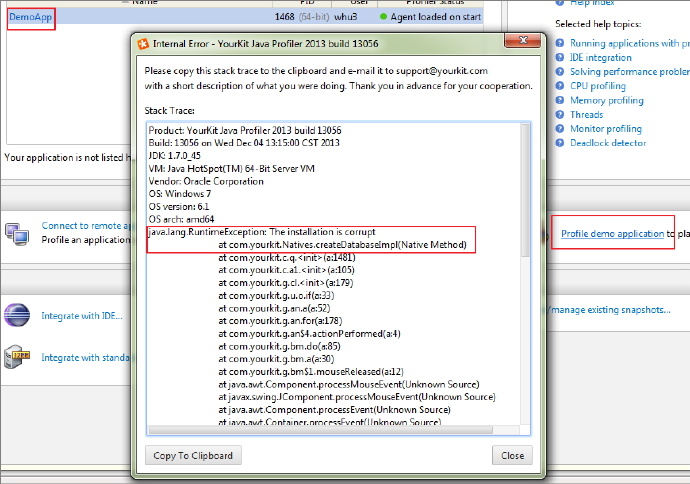Click help icon beside Threads

point(560,114)
